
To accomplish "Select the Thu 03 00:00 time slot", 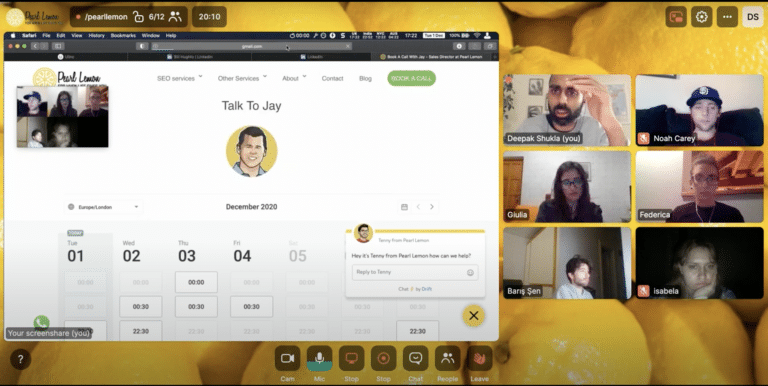I will [x=196, y=282].
